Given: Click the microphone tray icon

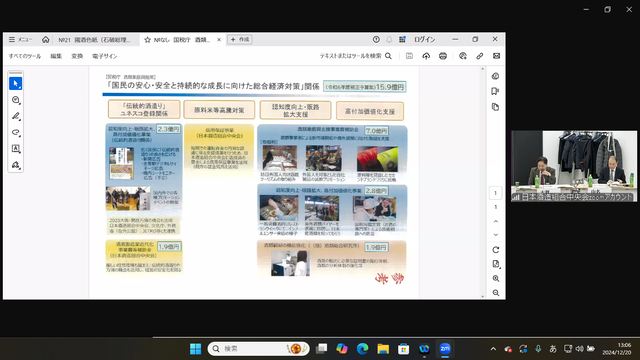Looking at the screenshot, I should pyautogui.click(x=538, y=349).
